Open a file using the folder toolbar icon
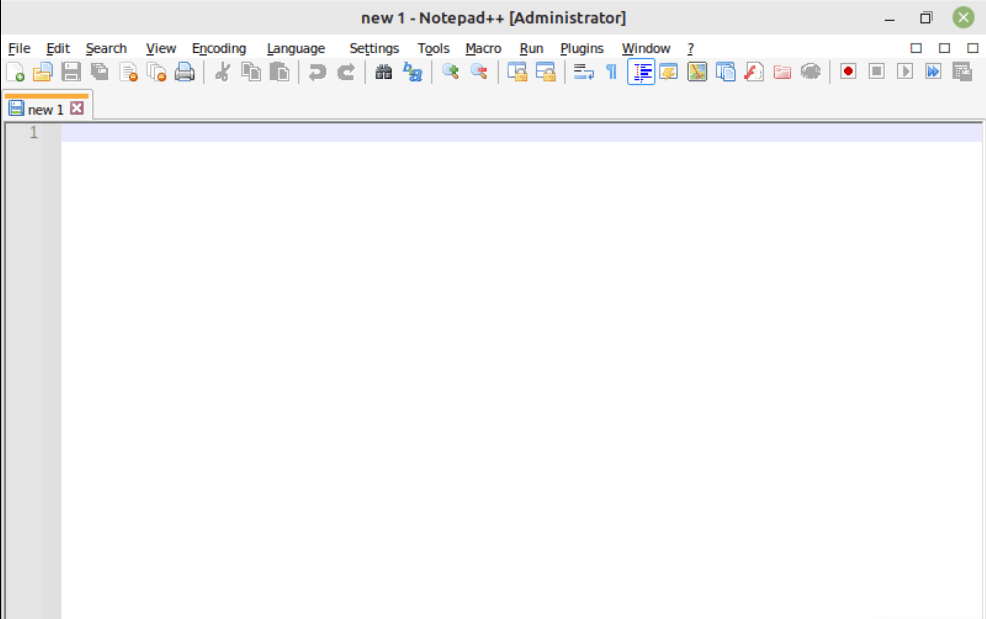 tap(43, 72)
